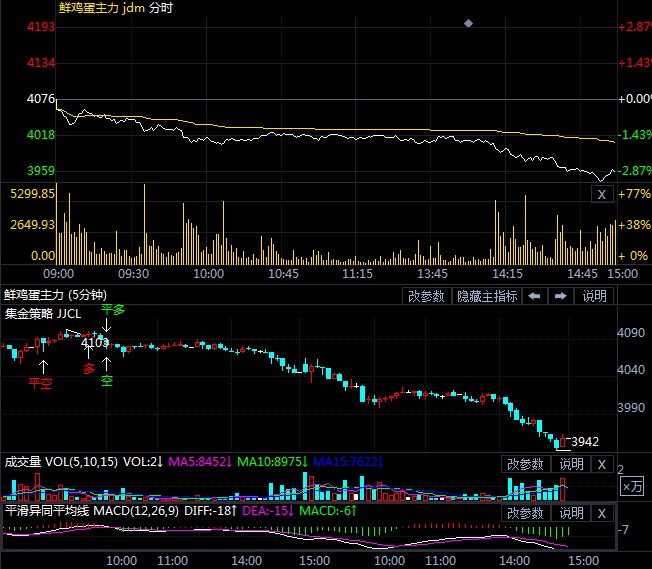Image resolution: width=652 pixels, height=569 pixels.
Task: Toggle 隐藏主指标 to hide the main indicator
Action: (x=487, y=296)
